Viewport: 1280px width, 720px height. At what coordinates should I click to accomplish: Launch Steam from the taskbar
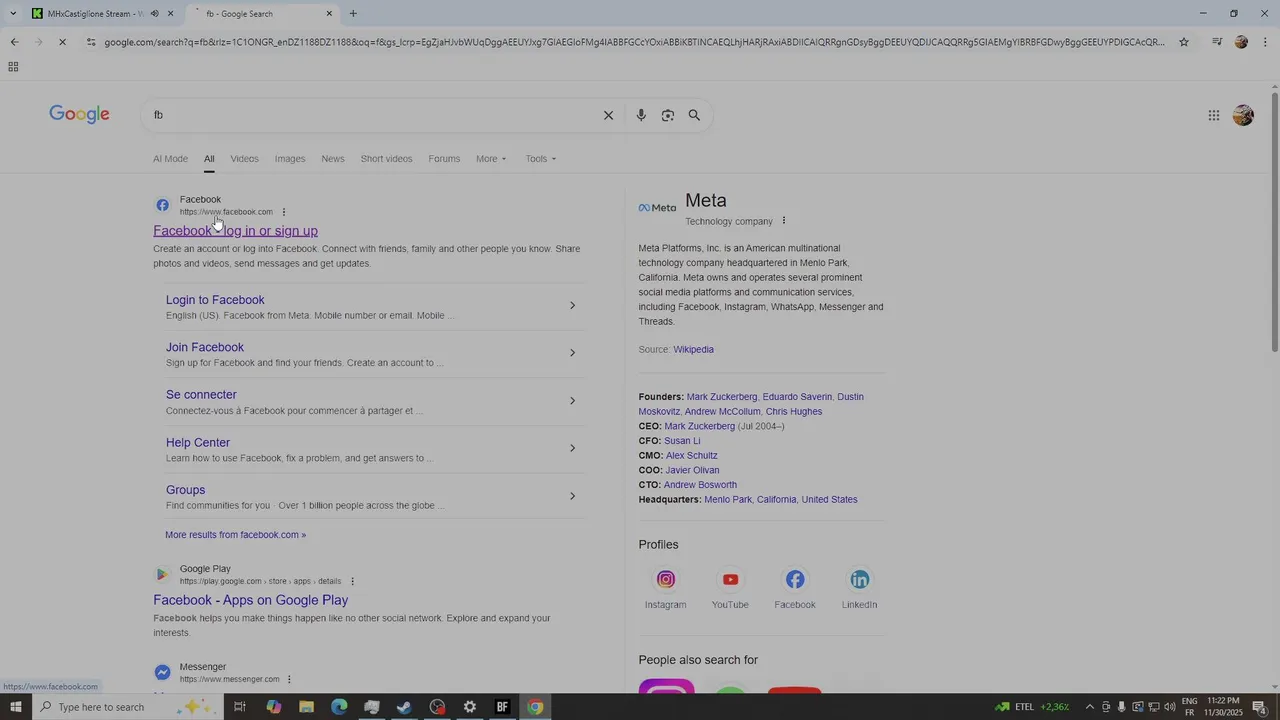pyautogui.click(x=404, y=707)
